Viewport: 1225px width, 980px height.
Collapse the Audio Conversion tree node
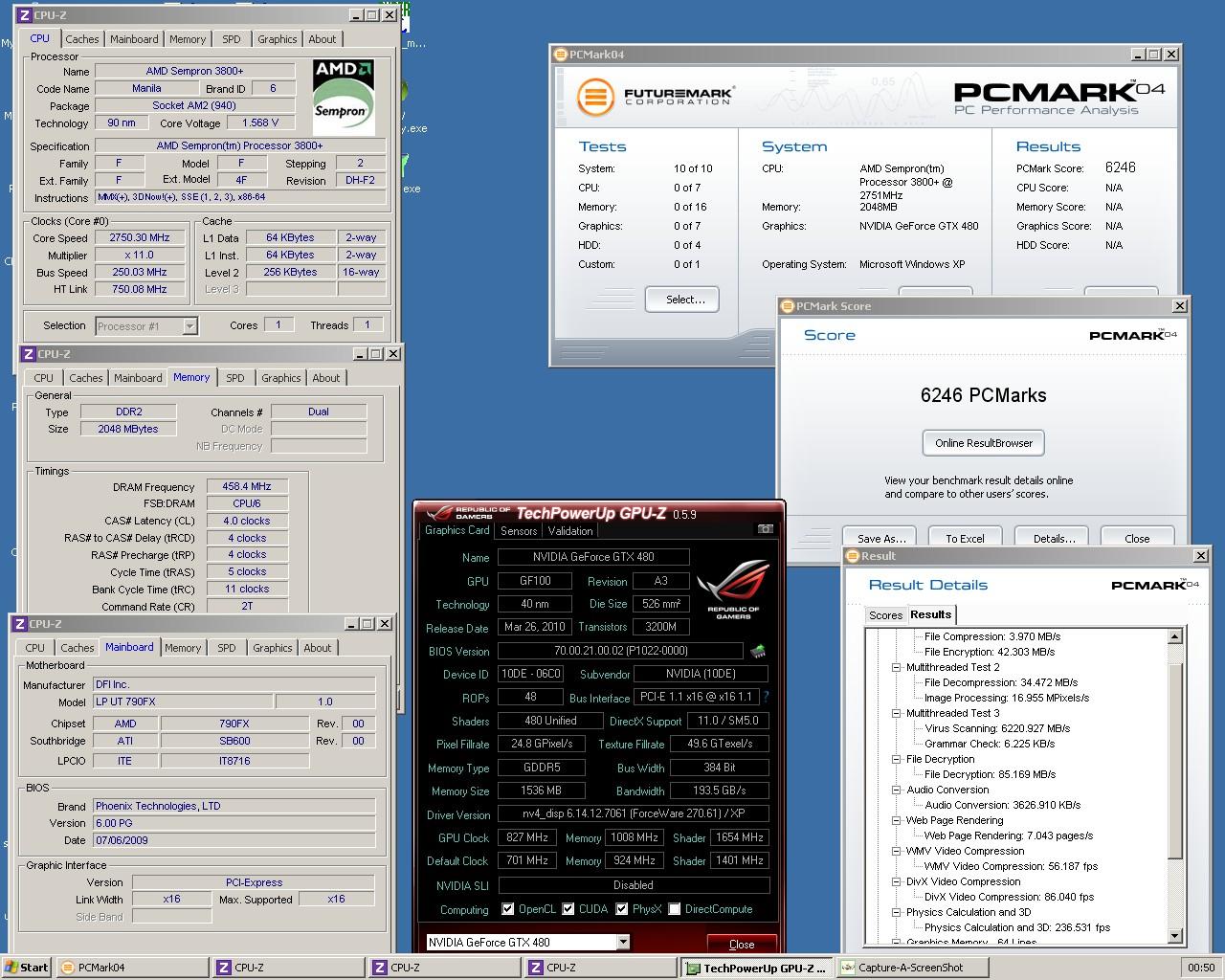[x=897, y=790]
